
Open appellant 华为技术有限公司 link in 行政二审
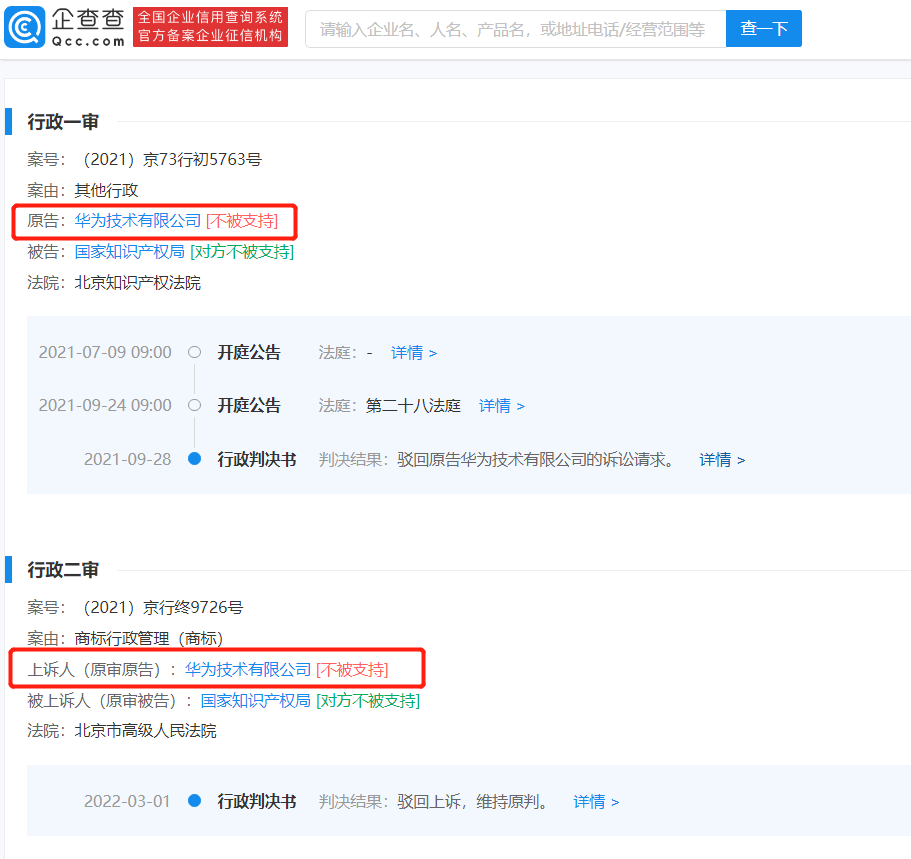(248, 670)
